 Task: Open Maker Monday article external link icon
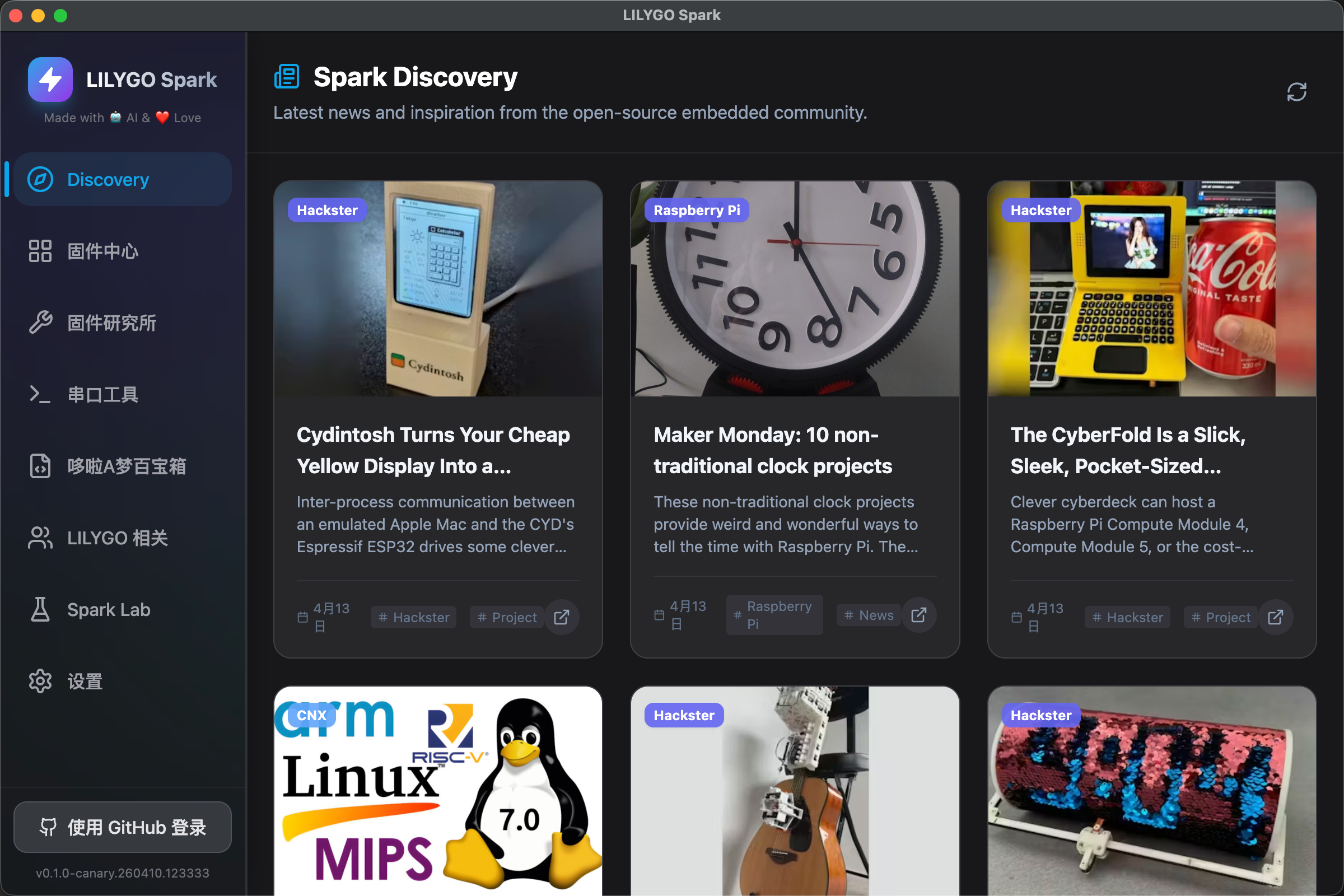click(919, 615)
